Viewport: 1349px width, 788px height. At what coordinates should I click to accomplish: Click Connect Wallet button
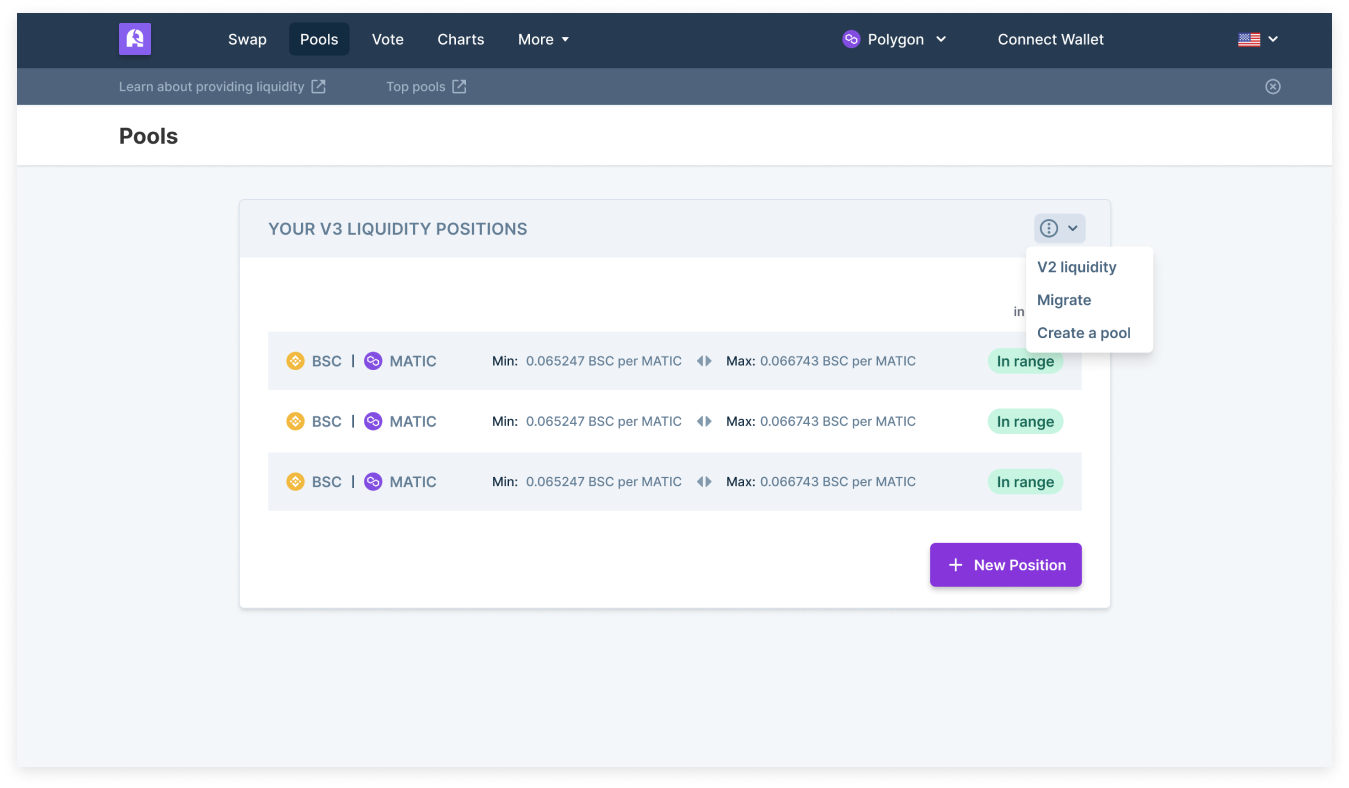click(1051, 39)
